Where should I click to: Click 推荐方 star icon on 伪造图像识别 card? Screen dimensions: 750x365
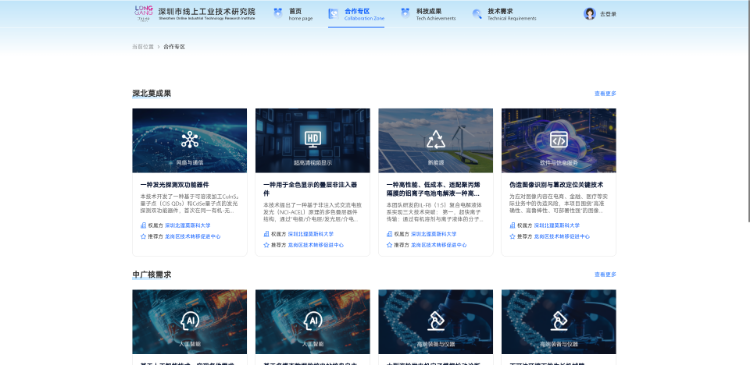tap(512, 236)
